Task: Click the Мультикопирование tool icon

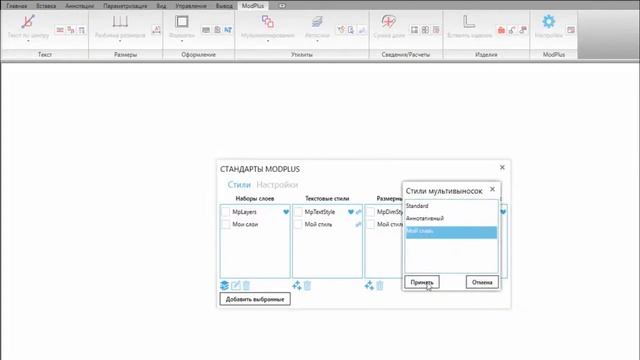Action: coord(268,22)
